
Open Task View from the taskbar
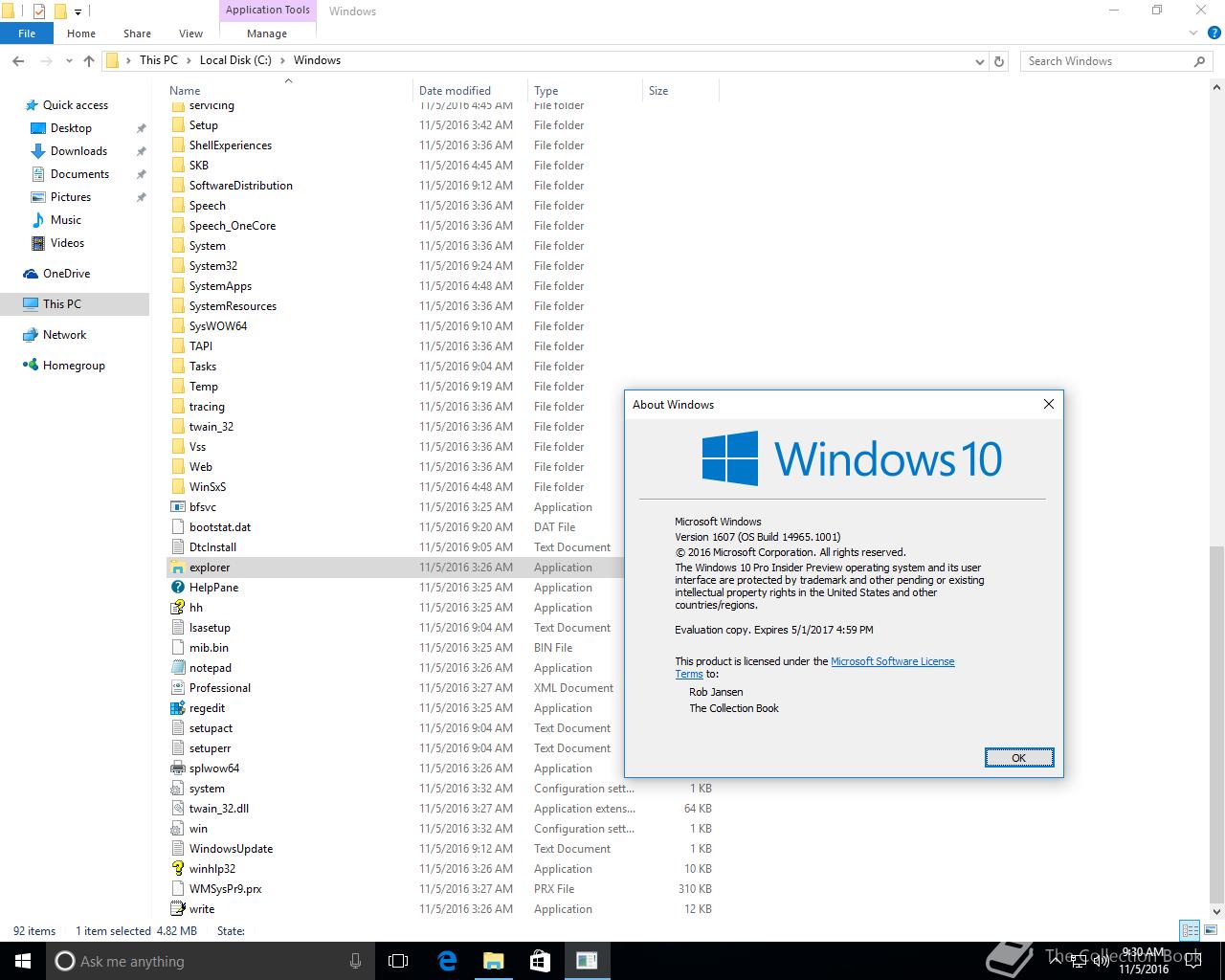[398, 961]
